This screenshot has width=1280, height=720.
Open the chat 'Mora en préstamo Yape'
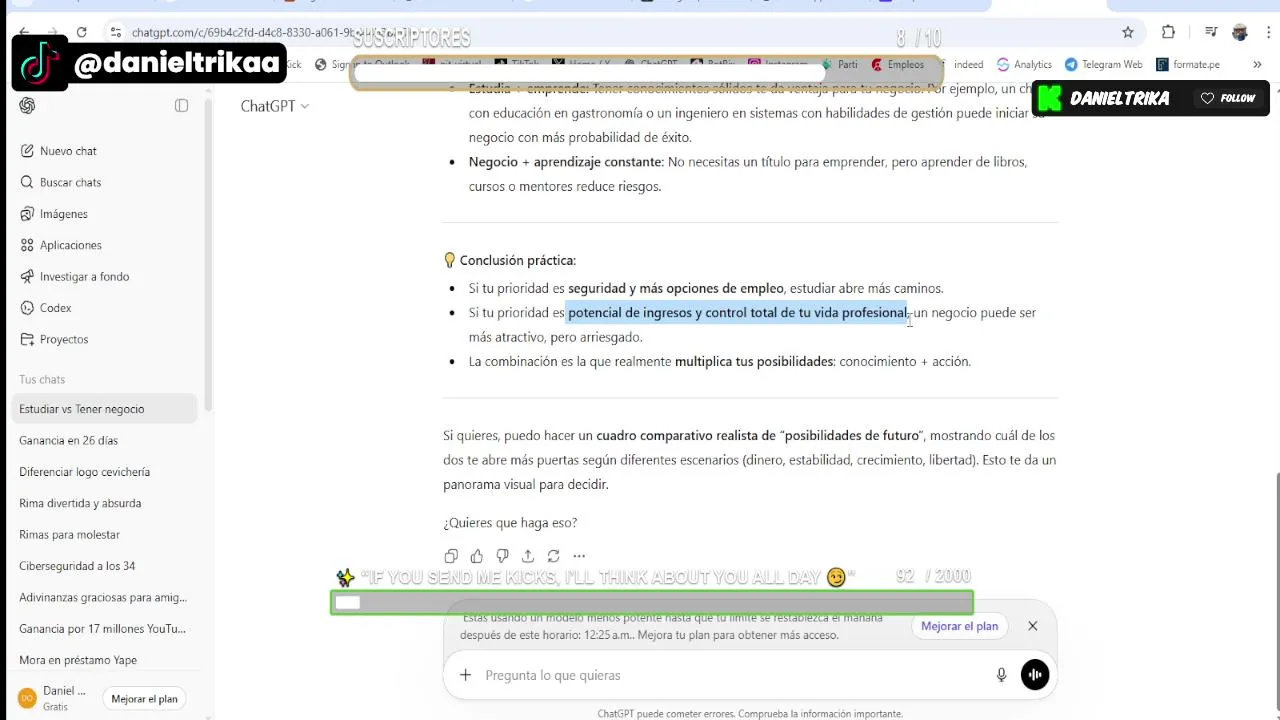(105, 660)
